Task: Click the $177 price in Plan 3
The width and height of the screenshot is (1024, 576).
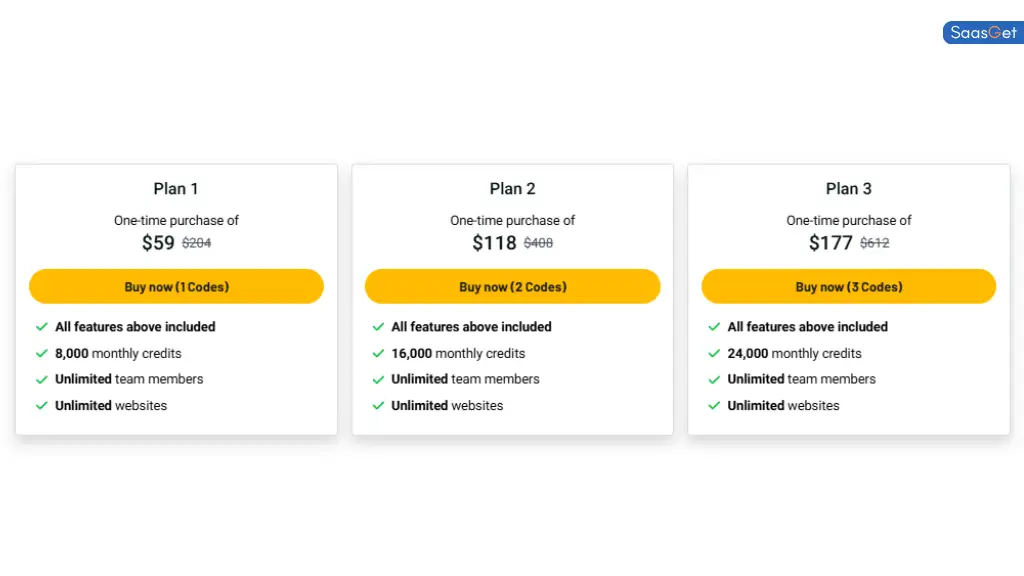Action: tap(831, 243)
